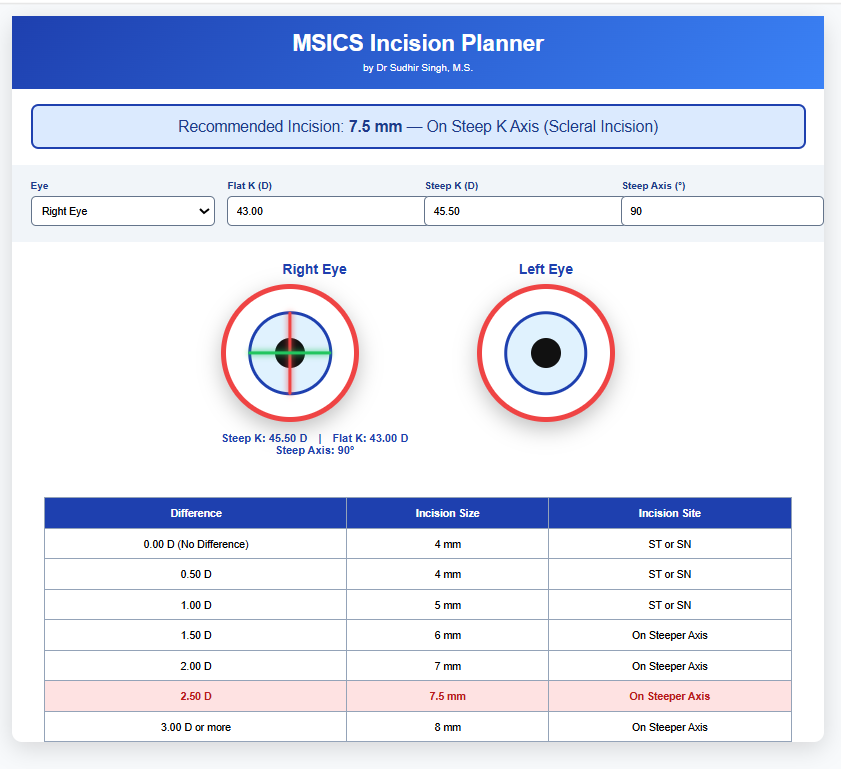Click the Dr Sudhir Singh byline
Viewport: 841px width, 769px height.
pos(418,68)
